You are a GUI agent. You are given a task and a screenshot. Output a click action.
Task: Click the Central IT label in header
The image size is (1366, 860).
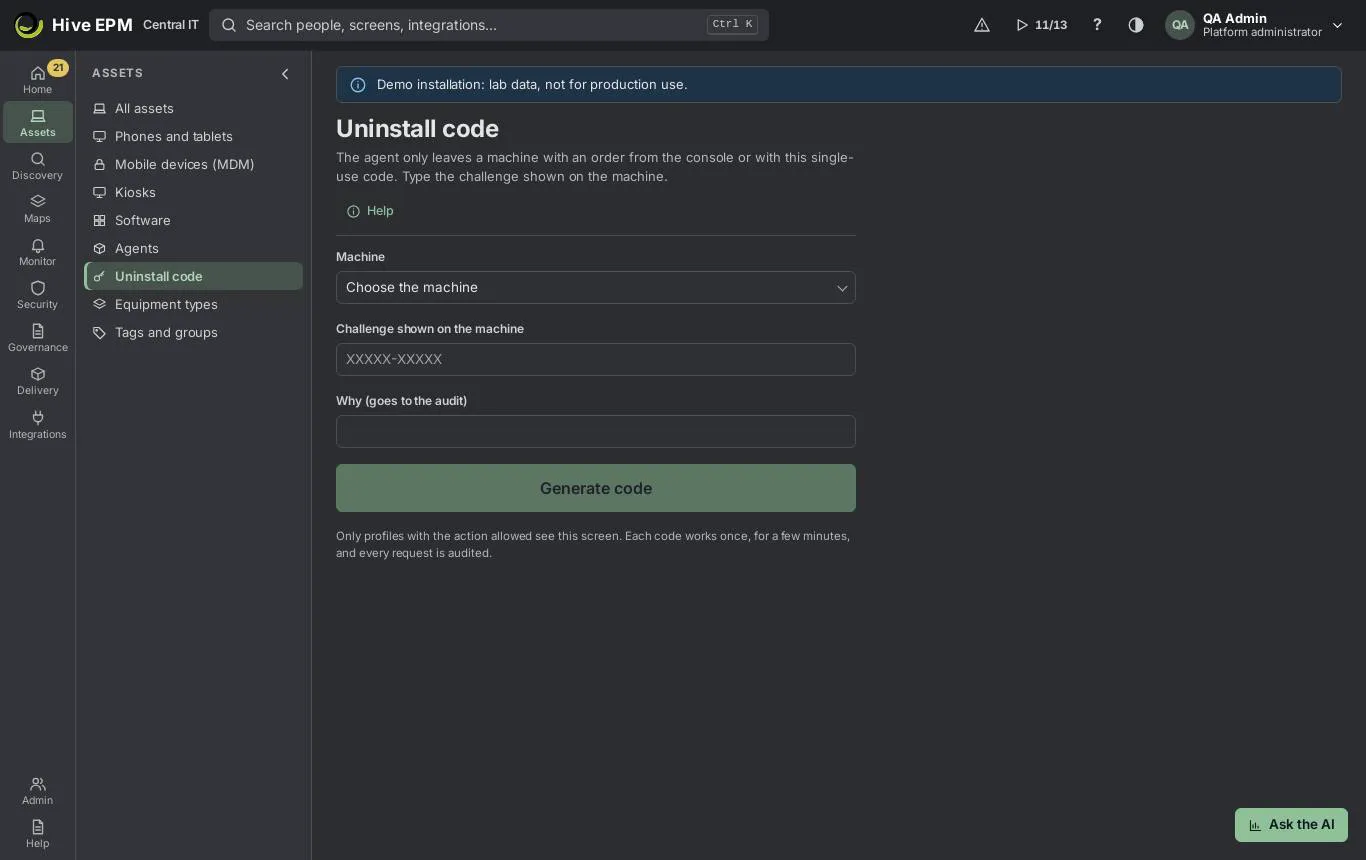click(171, 25)
